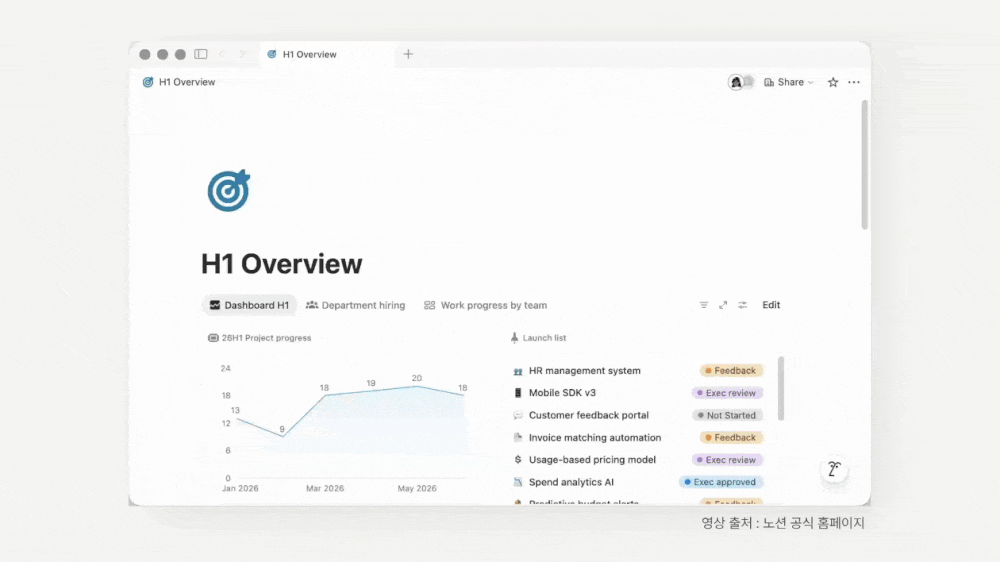This screenshot has width=1000, height=562.
Task: Open a new browser tab with plus
Action: pyautogui.click(x=408, y=54)
